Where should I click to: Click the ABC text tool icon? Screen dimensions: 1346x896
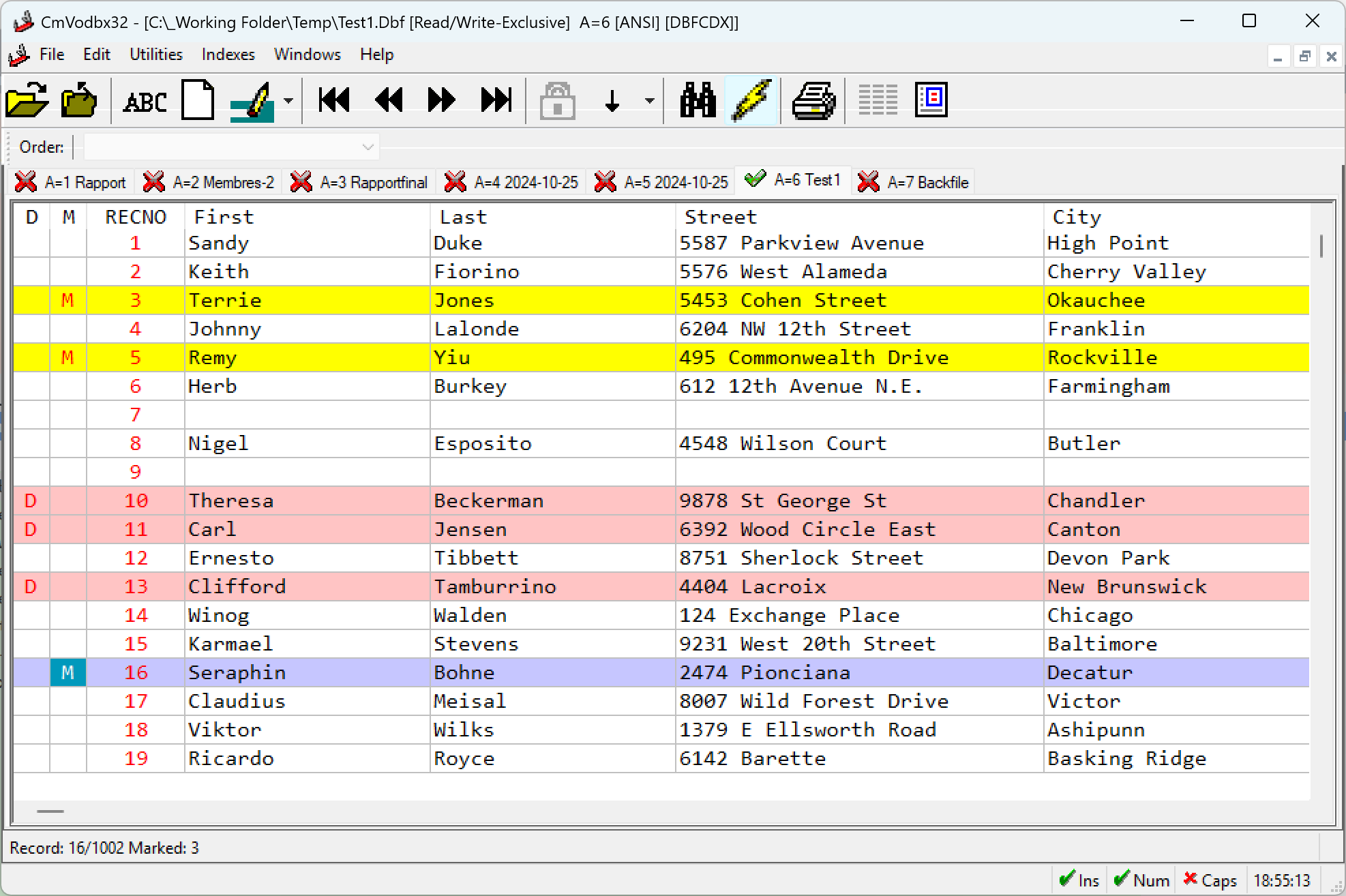point(145,102)
